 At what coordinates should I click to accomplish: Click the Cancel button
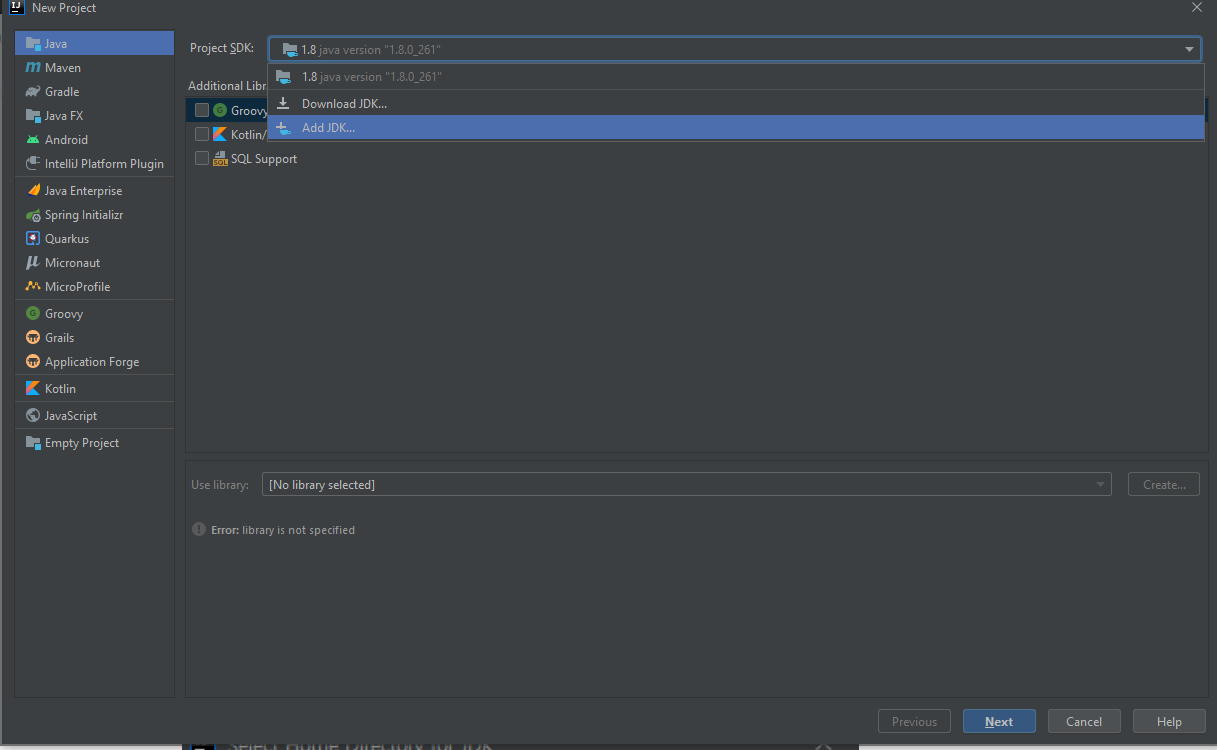(x=1084, y=721)
